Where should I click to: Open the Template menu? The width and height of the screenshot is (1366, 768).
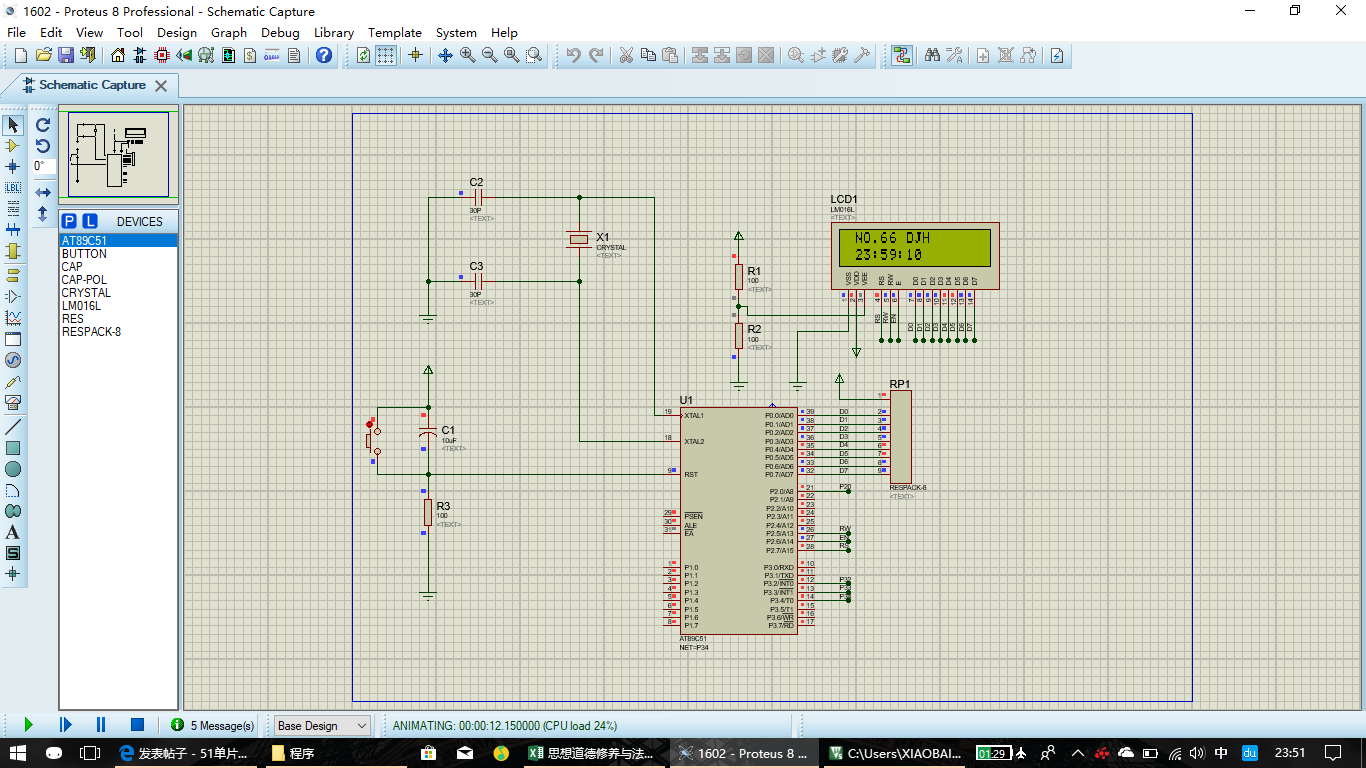tap(395, 32)
